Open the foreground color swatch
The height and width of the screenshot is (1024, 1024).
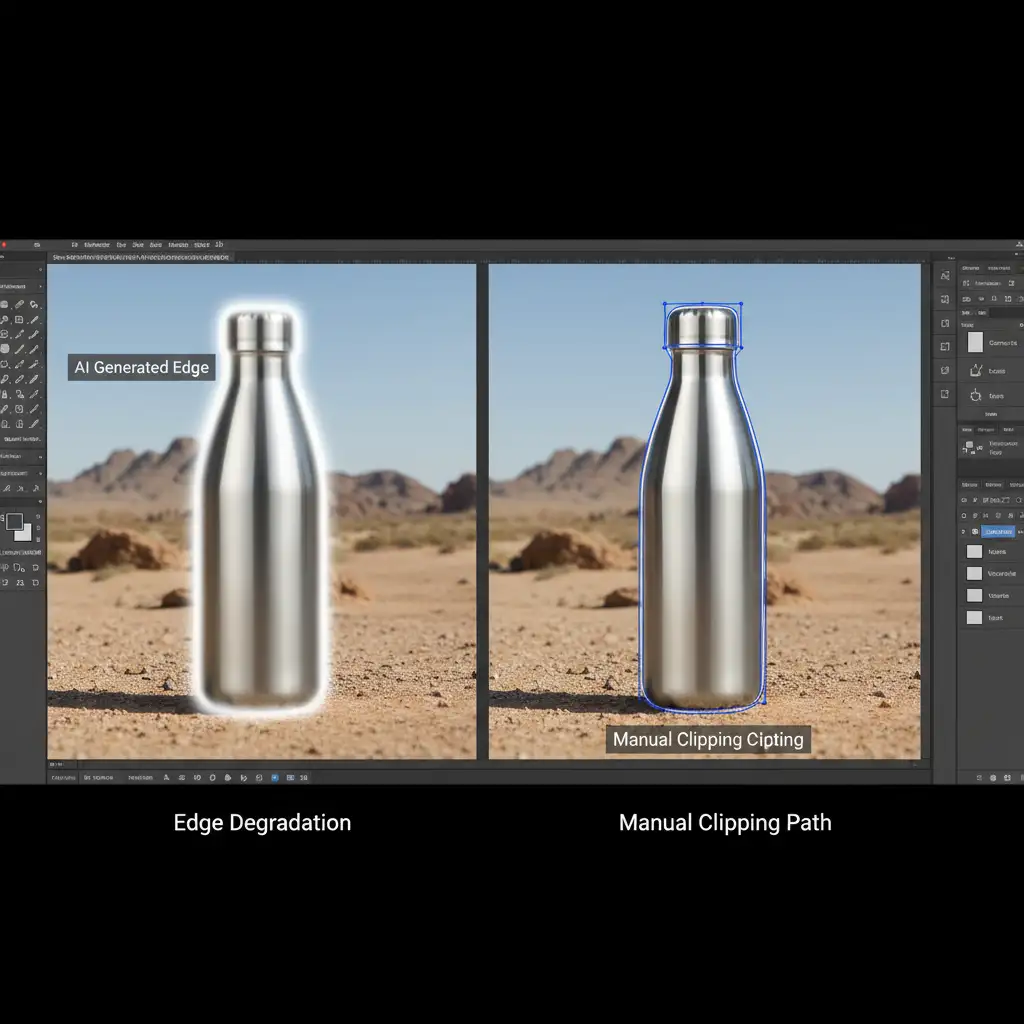(14, 522)
